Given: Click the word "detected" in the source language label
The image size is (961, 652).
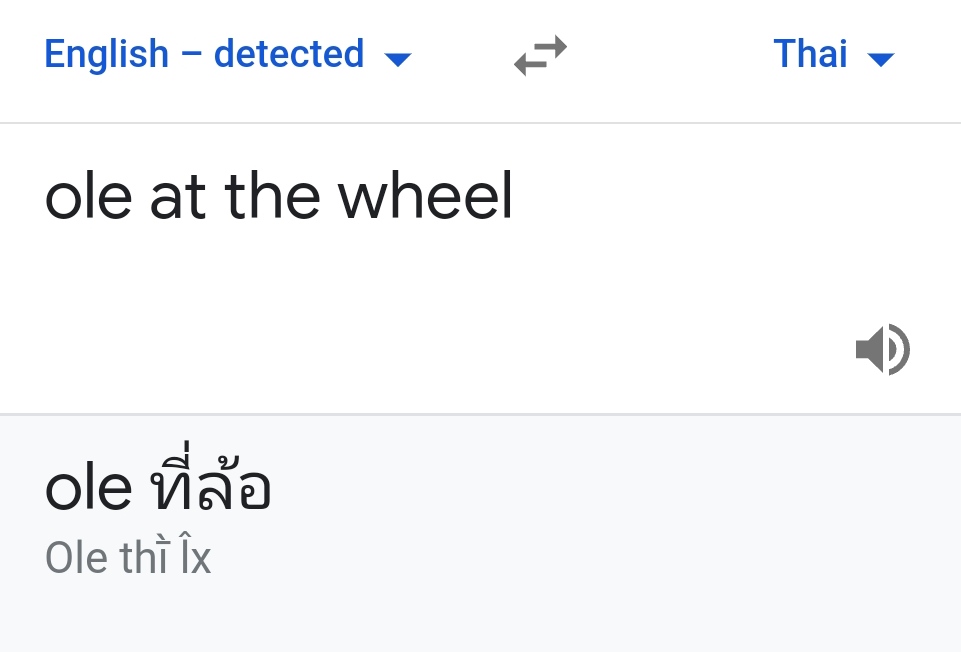Looking at the screenshot, I should pyautogui.click(x=288, y=54).
